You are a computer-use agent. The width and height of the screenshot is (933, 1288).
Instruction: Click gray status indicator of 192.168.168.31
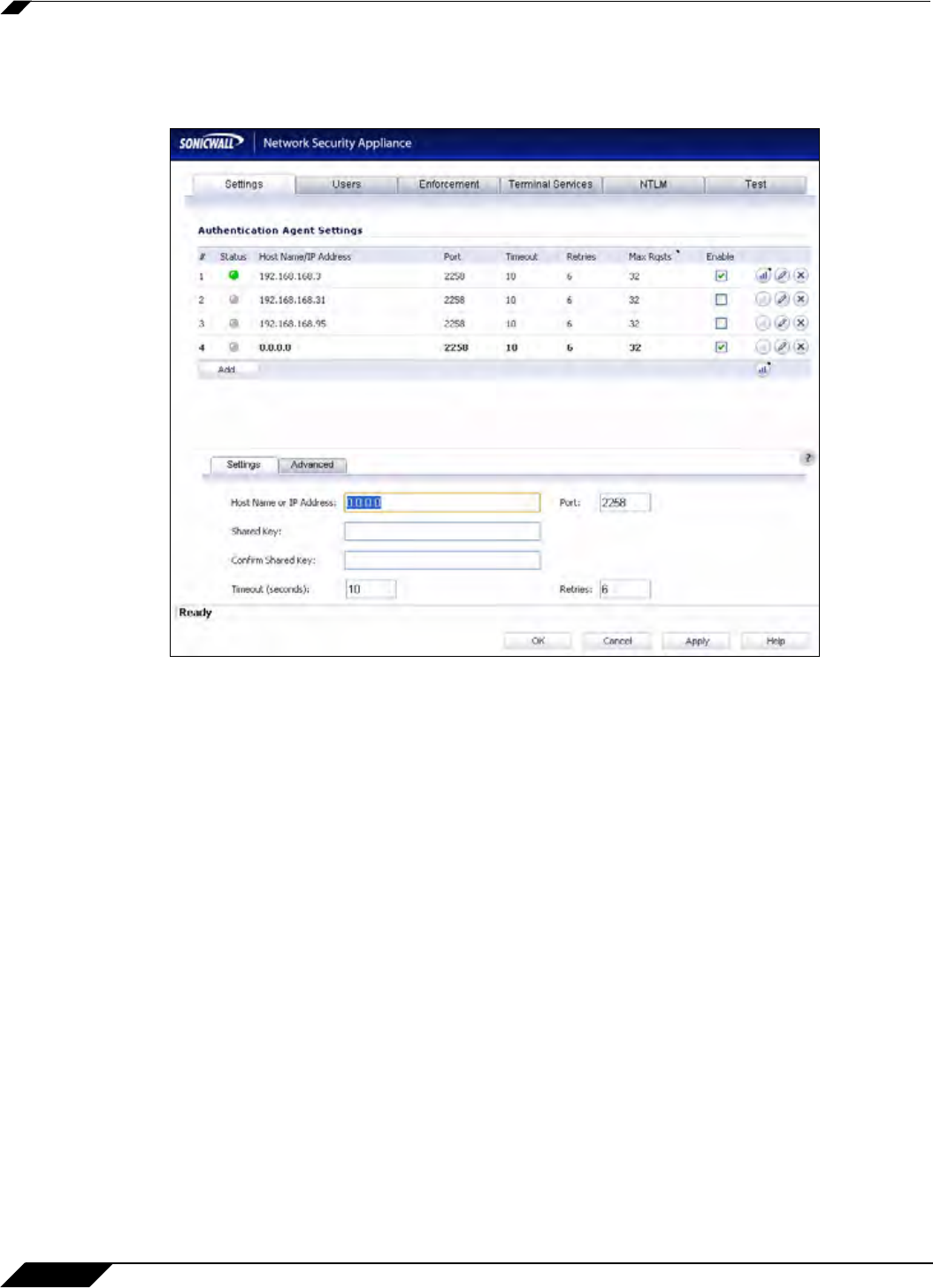(x=233, y=300)
